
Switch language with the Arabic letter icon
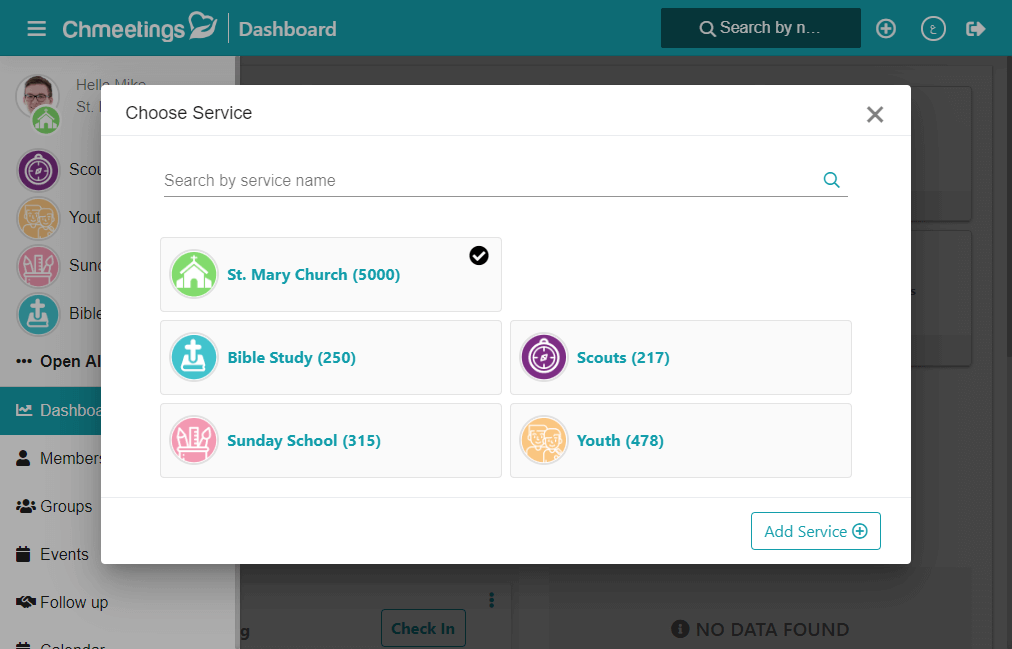click(933, 28)
